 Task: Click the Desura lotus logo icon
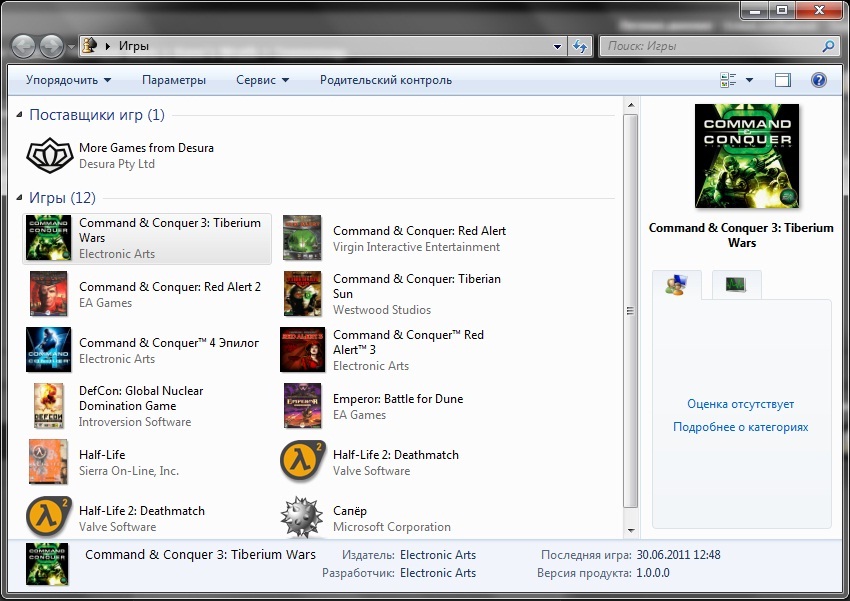tap(49, 156)
